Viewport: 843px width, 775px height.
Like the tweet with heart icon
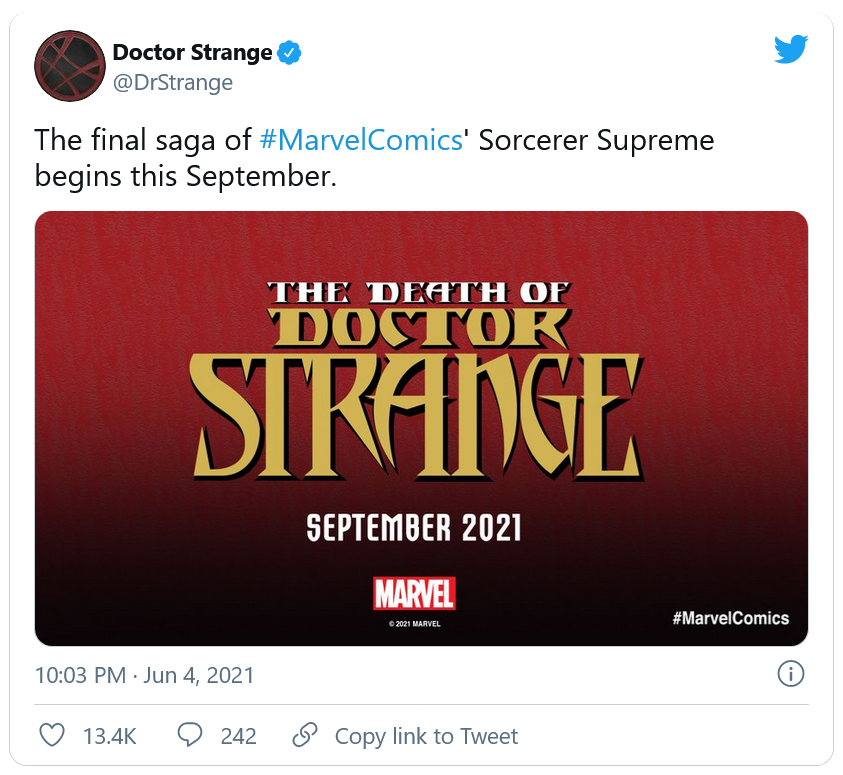tap(52, 736)
